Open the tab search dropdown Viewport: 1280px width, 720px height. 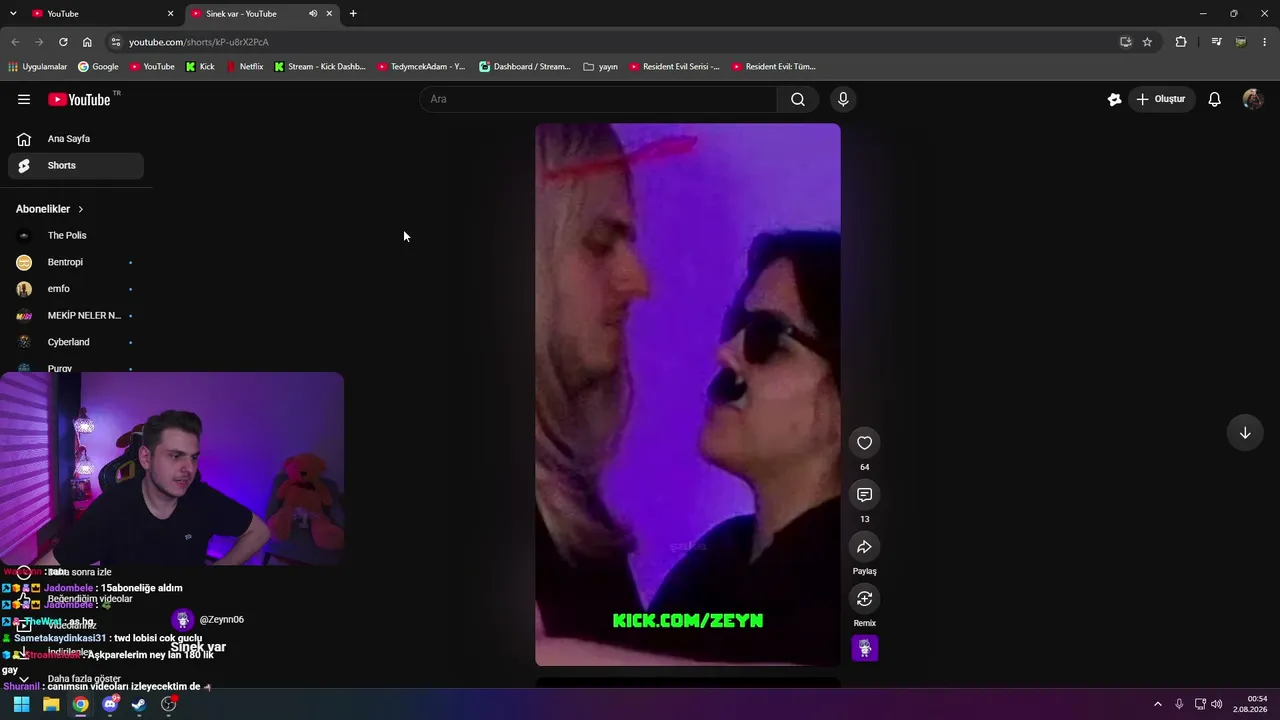(x=13, y=14)
